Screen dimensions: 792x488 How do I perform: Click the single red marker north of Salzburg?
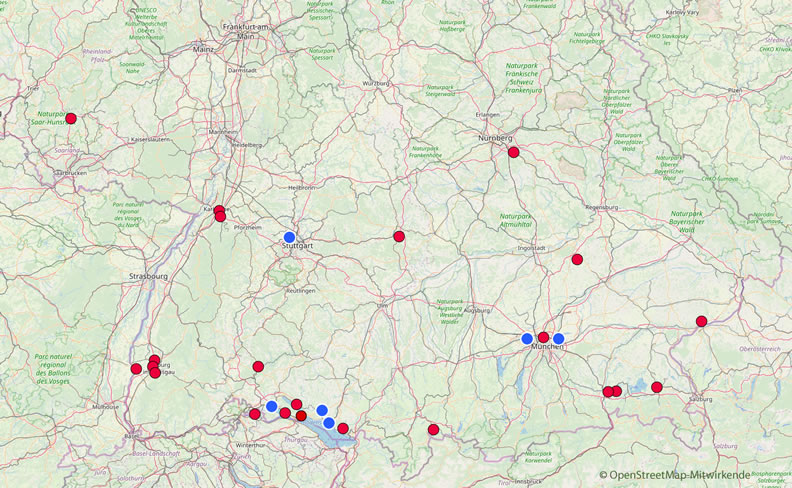coord(657,387)
